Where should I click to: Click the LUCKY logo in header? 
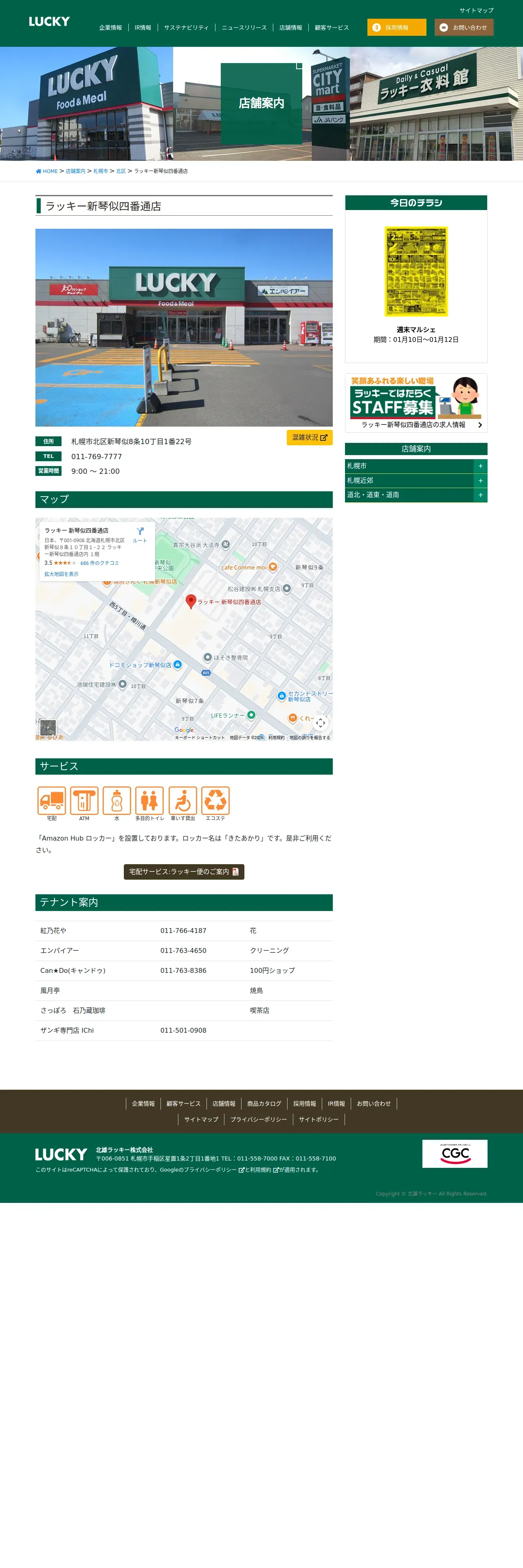49,21
